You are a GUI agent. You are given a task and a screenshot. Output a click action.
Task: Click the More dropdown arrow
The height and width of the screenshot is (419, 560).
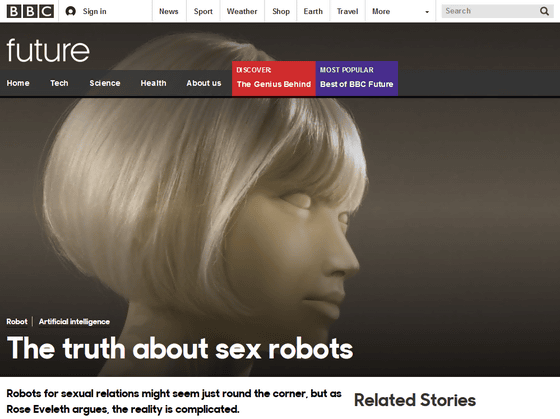(427, 12)
